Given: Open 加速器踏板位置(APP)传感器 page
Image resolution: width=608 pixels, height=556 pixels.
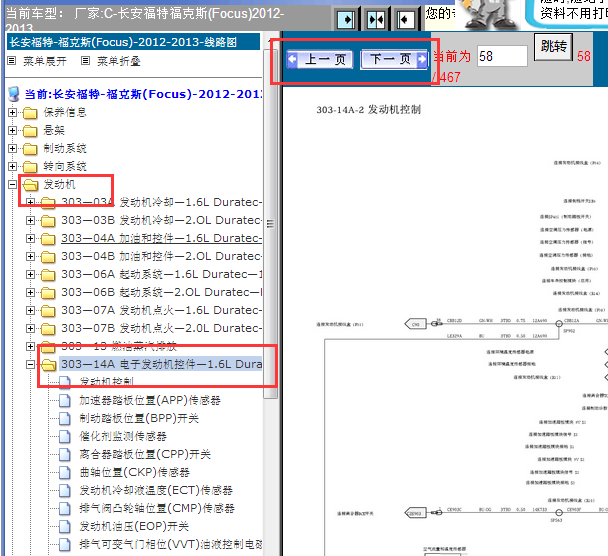Looking at the screenshot, I should click(x=150, y=400).
